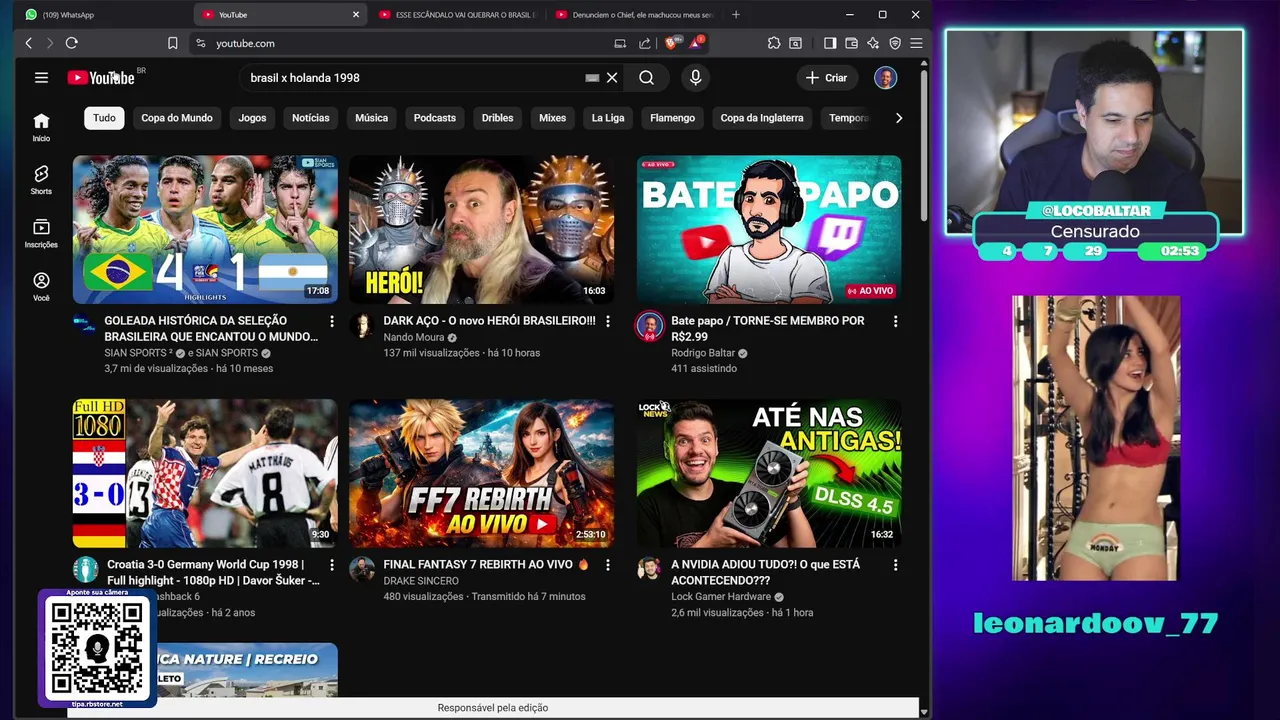Go to YouTube home via logo
This screenshot has width=1280, height=720.
101,77
